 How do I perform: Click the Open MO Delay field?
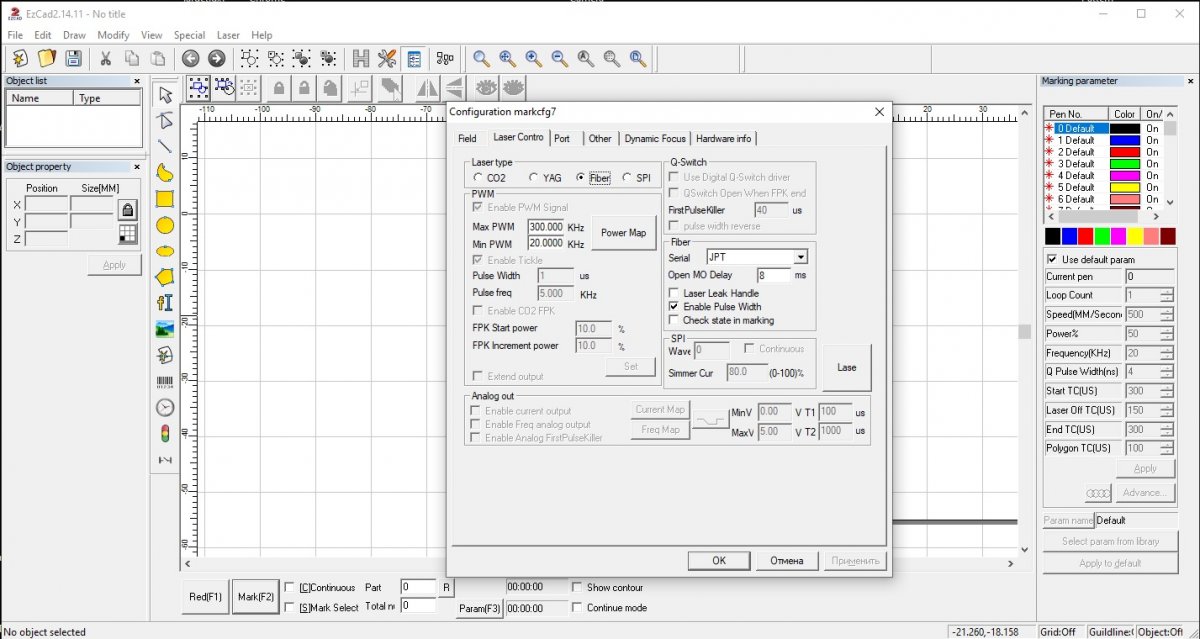[x=774, y=275]
